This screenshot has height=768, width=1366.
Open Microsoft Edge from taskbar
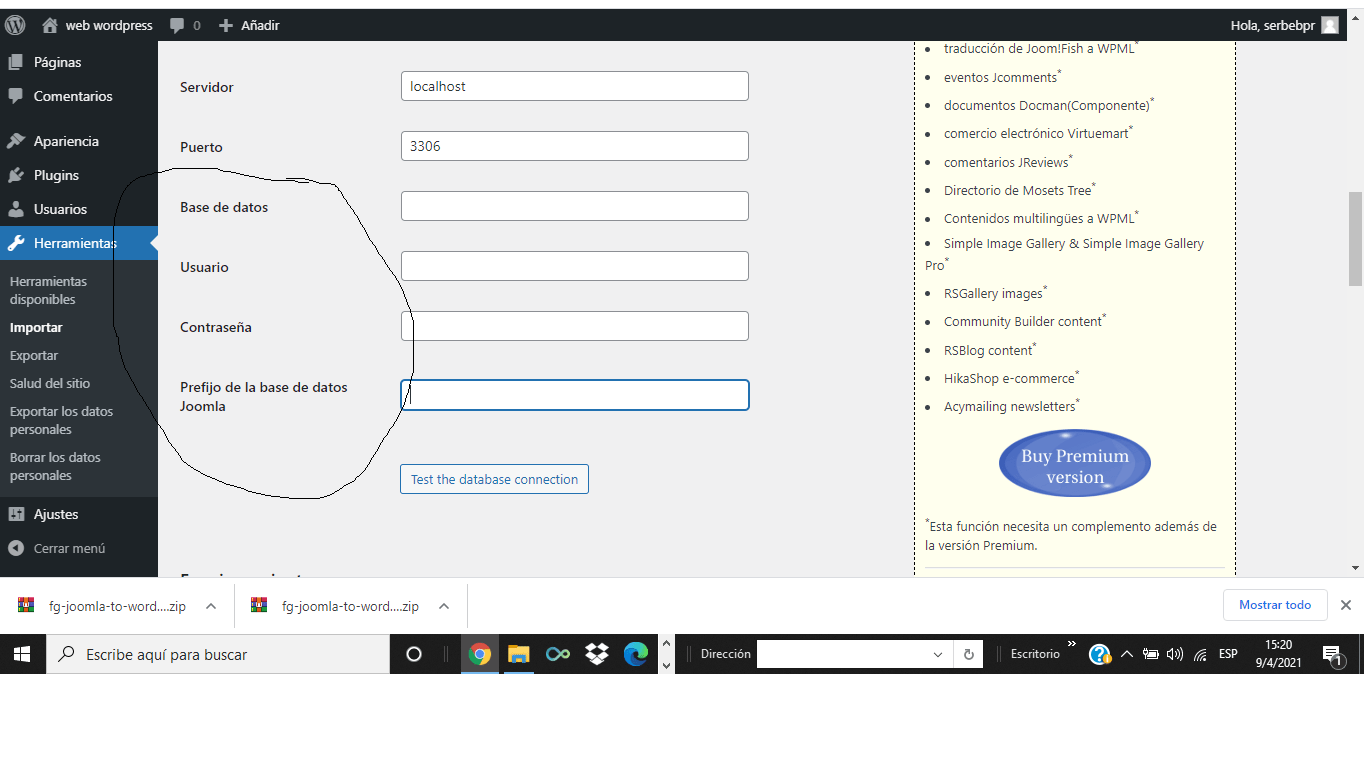click(636, 654)
